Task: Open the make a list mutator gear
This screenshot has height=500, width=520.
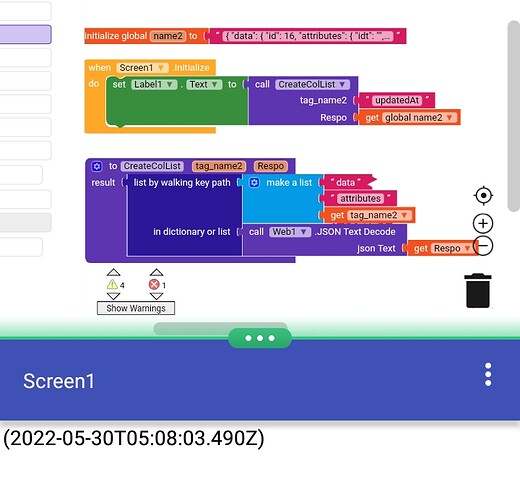Action: tap(254, 183)
